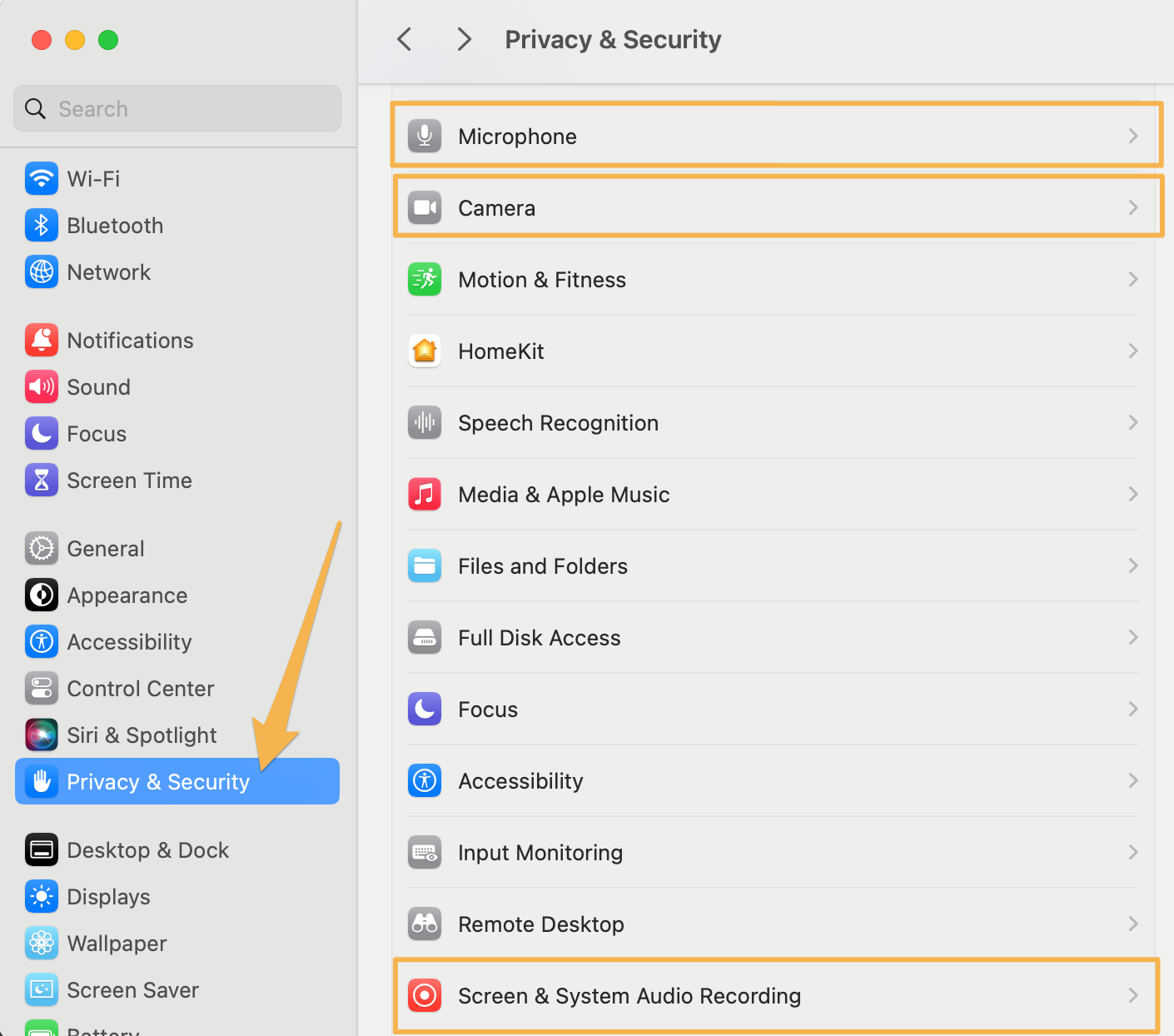Select Screen Time from the sidebar
1174x1036 pixels.
tap(129, 480)
